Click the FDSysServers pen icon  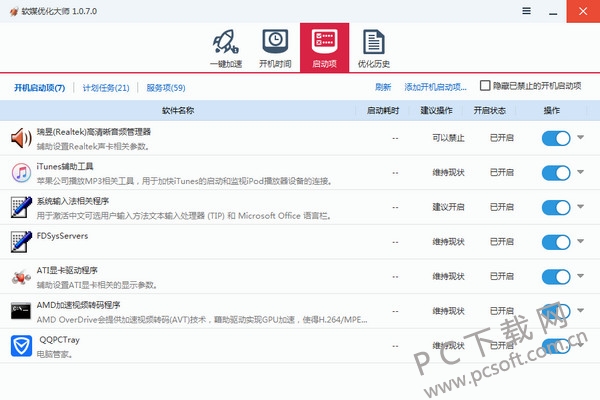[21, 242]
